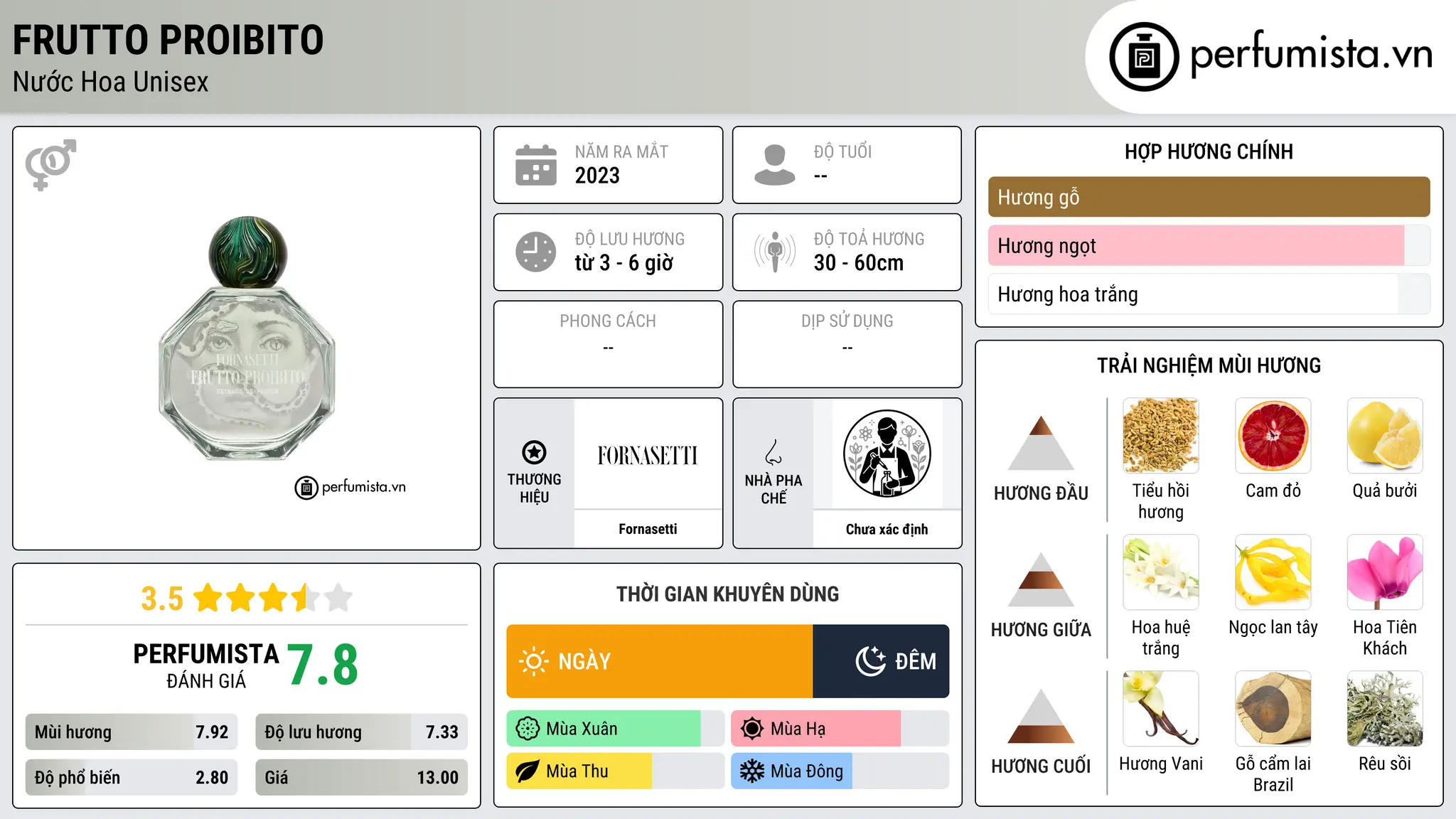Click the Độ phổ biến 2.80 score bar
The image size is (1456, 819).
132,777
